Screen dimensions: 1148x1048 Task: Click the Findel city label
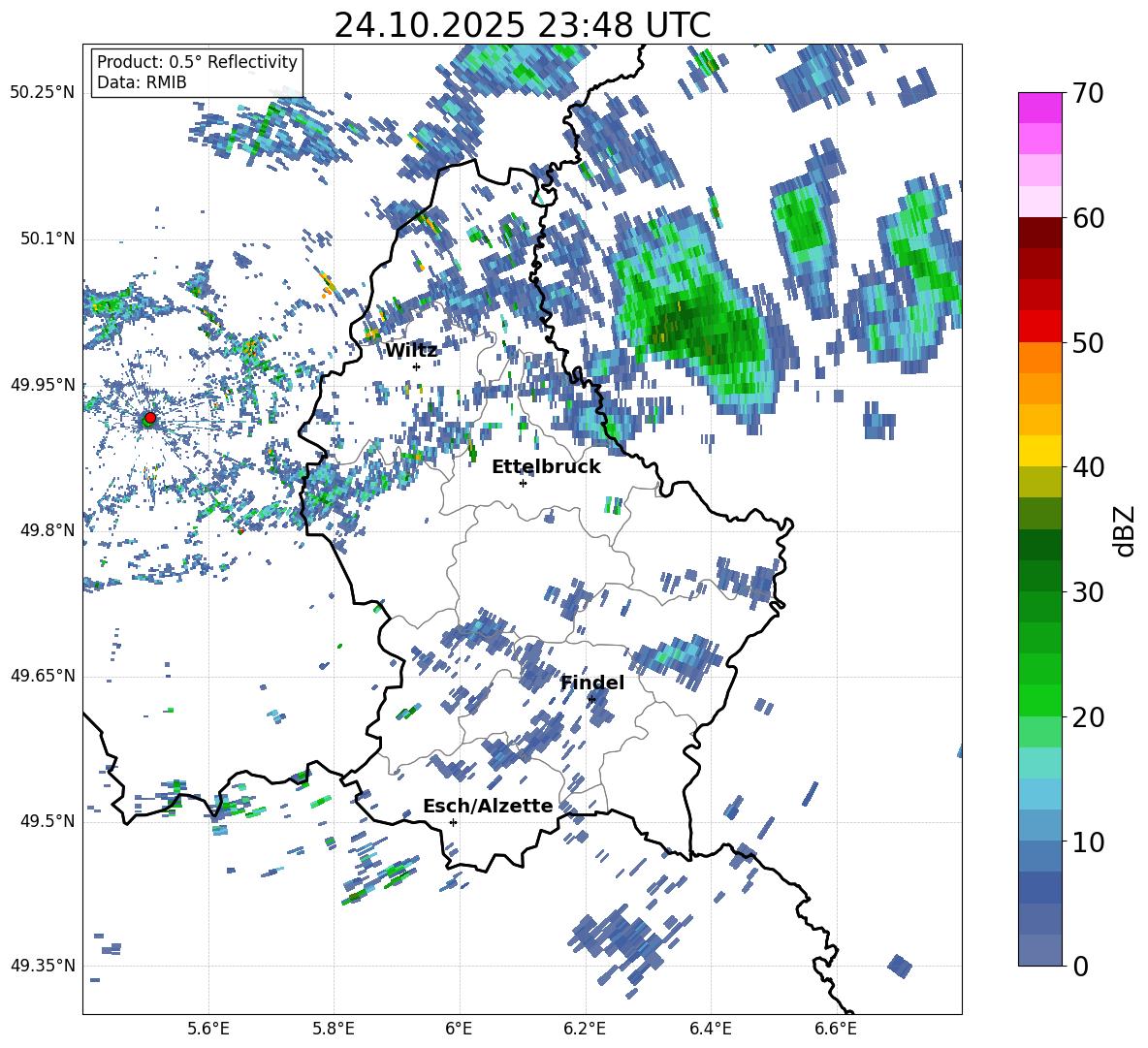(x=592, y=683)
